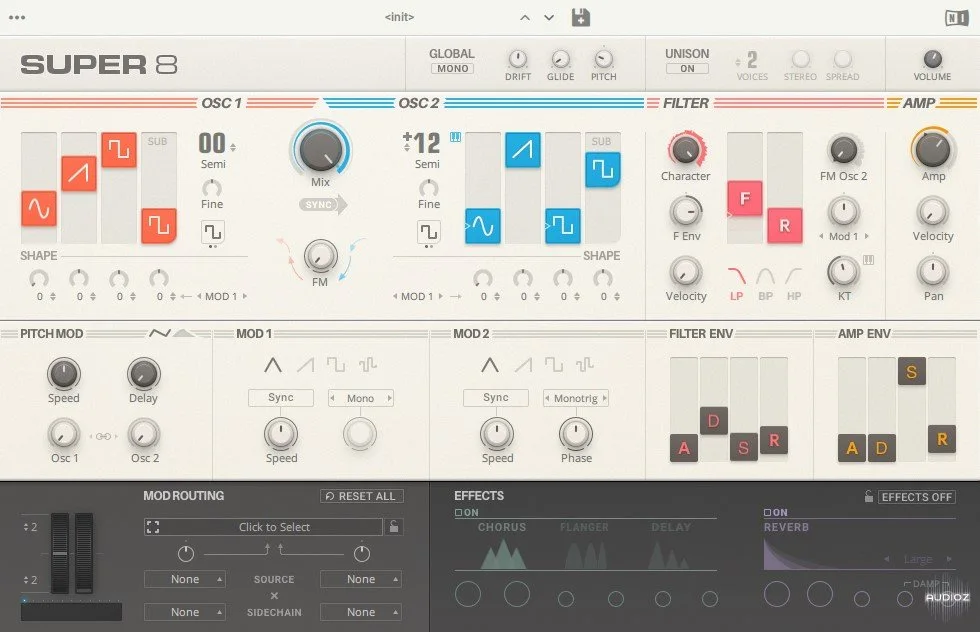980x632 pixels.
Task: Toggle the GLOBAL MONO switch
Action: point(452,69)
